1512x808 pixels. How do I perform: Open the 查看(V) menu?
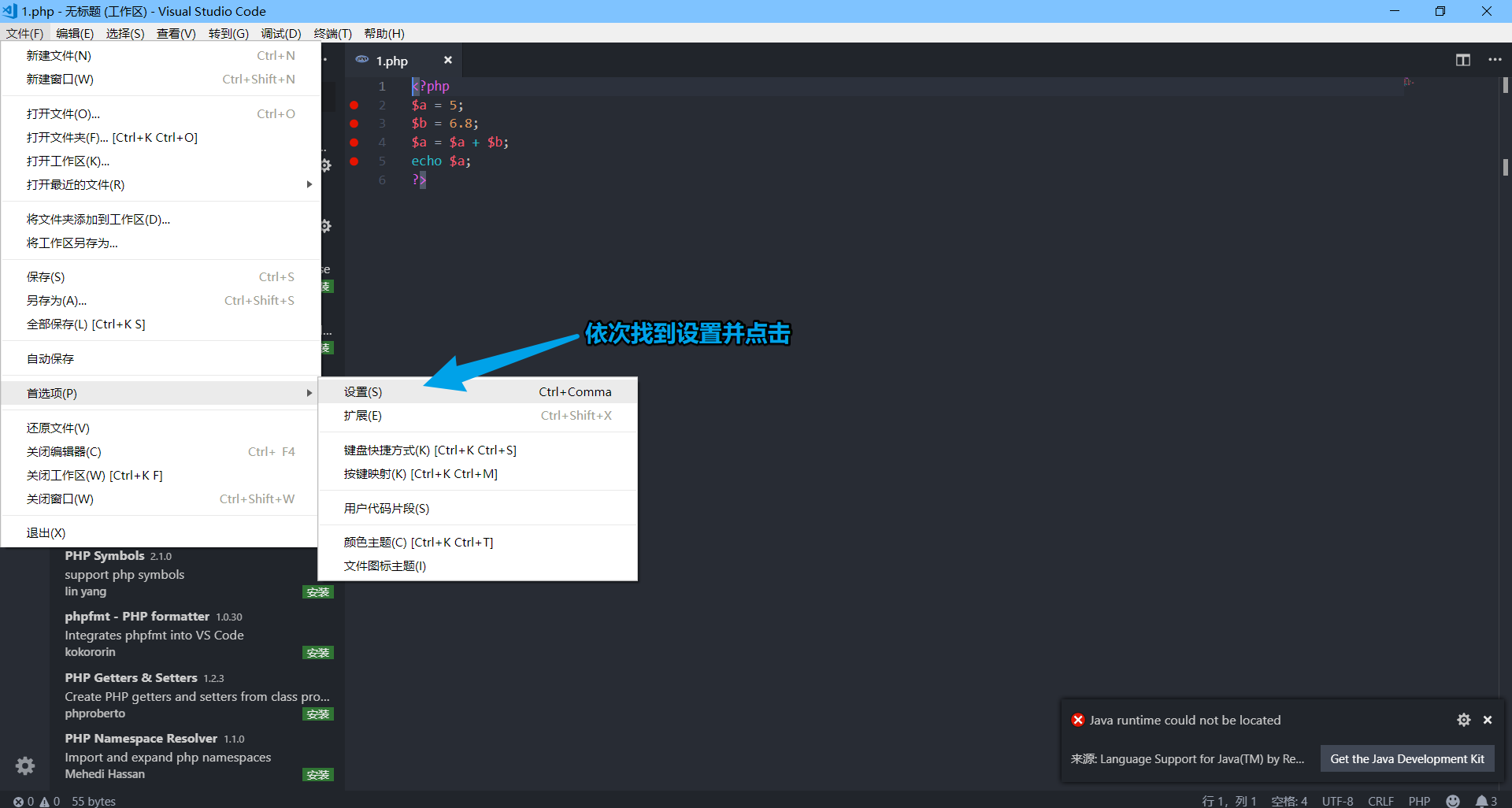pos(176,33)
